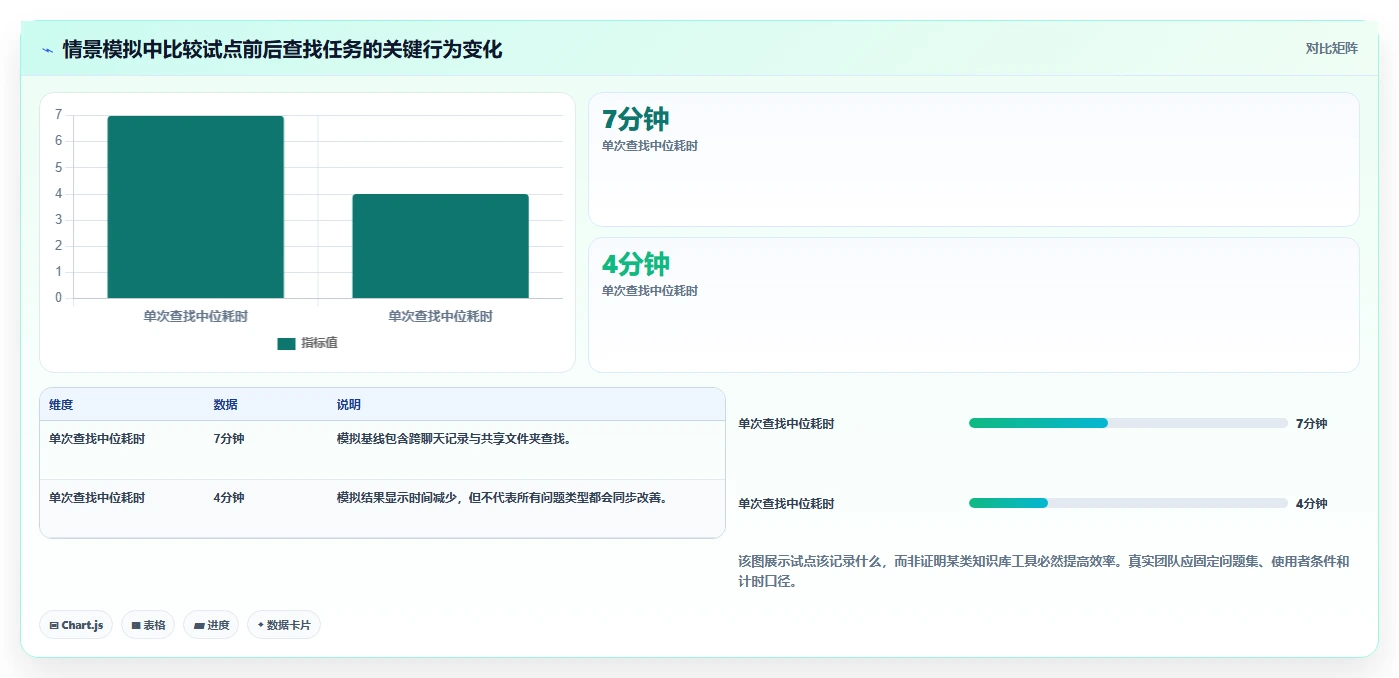Click the 表格 tag chip
The width and height of the screenshot is (1399, 678).
tap(148, 625)
